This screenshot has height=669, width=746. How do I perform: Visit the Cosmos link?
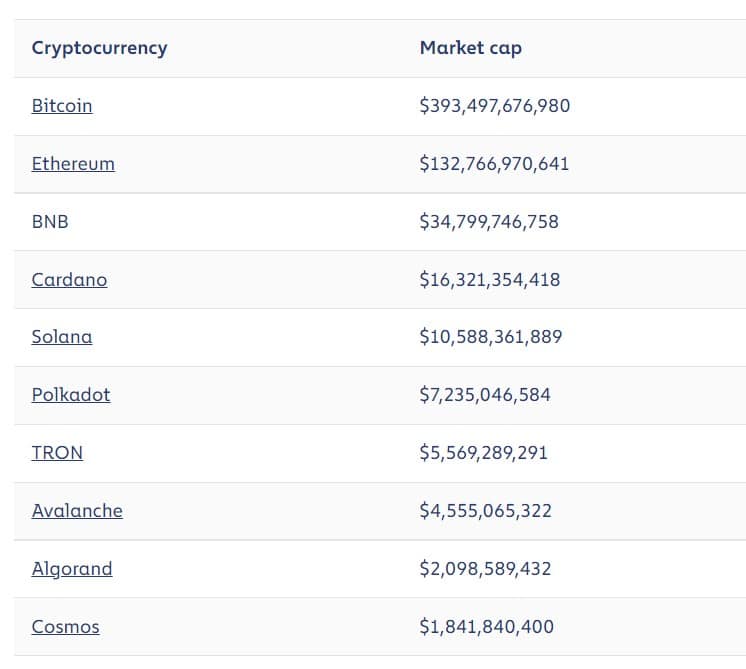point(66,627)
